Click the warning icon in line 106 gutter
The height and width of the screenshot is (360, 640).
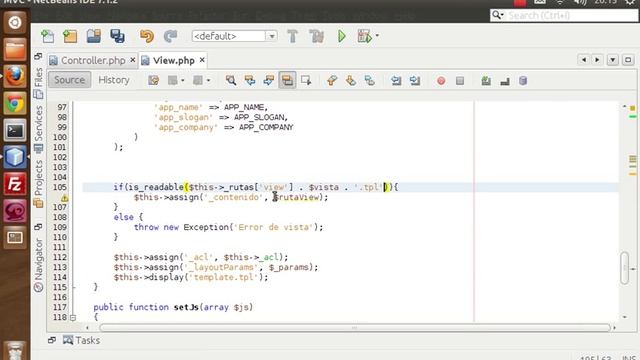click(64, 198)
